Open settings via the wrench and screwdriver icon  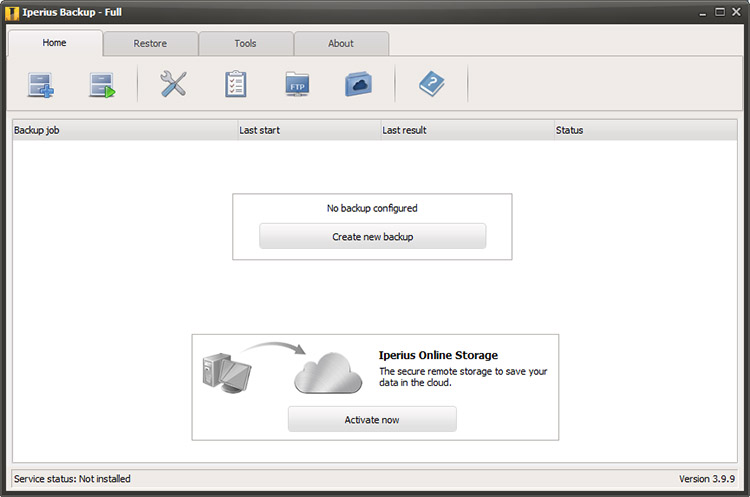pos(173,84)
